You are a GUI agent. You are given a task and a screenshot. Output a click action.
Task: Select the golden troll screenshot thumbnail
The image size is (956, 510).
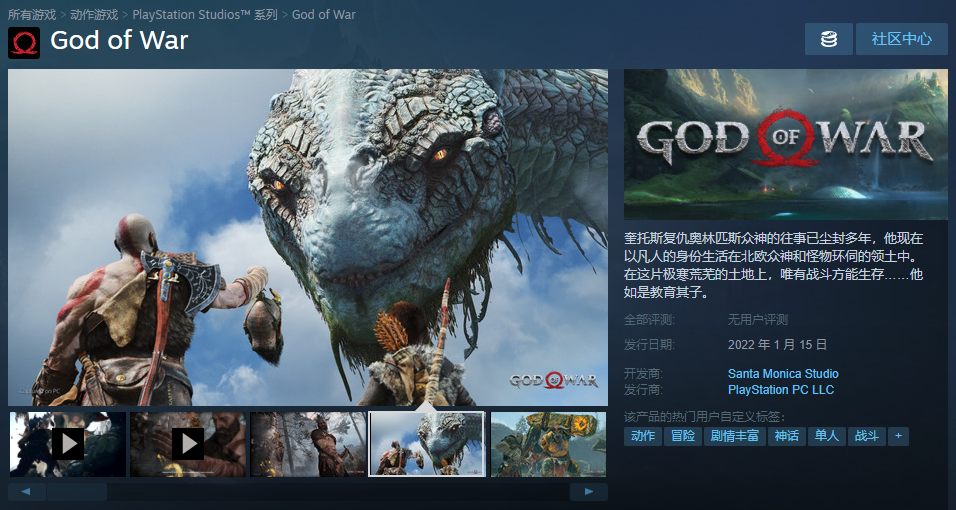tap(548, 444)
